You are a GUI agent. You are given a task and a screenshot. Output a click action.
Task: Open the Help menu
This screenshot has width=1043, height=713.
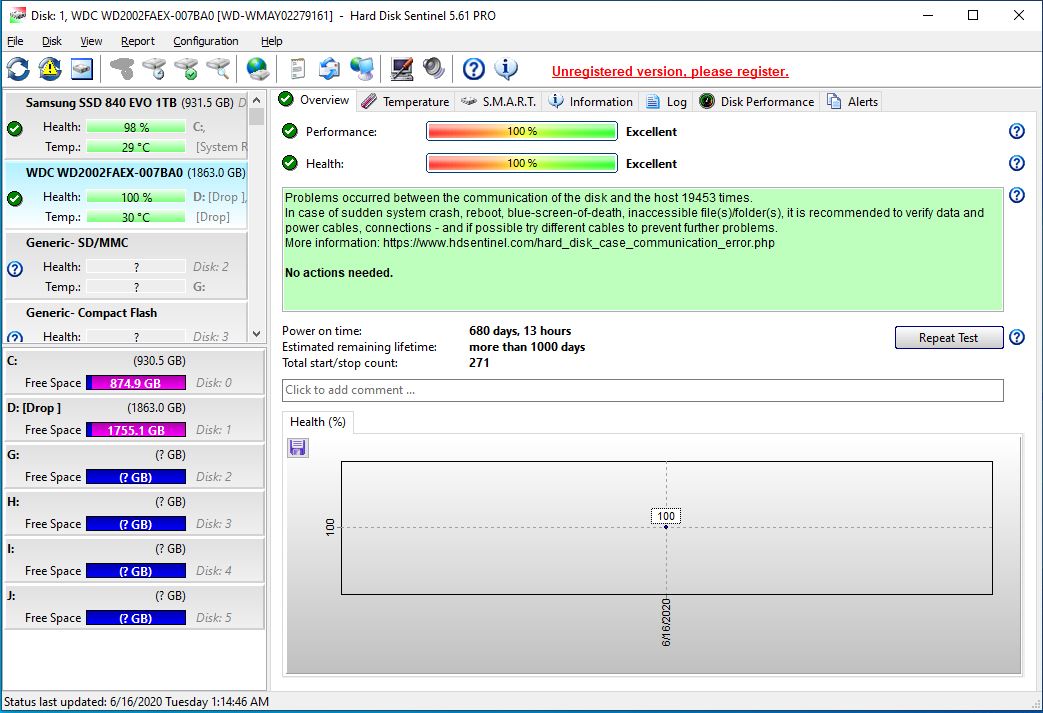271,41
